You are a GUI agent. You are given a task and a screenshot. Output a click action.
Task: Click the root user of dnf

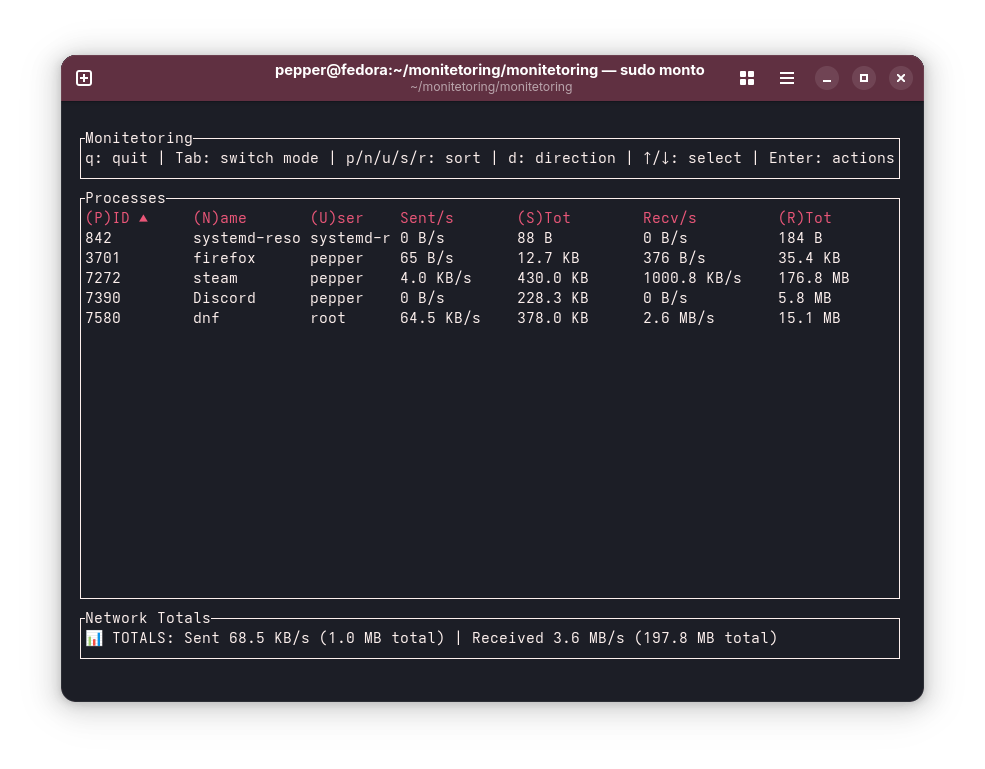[328, 319]
